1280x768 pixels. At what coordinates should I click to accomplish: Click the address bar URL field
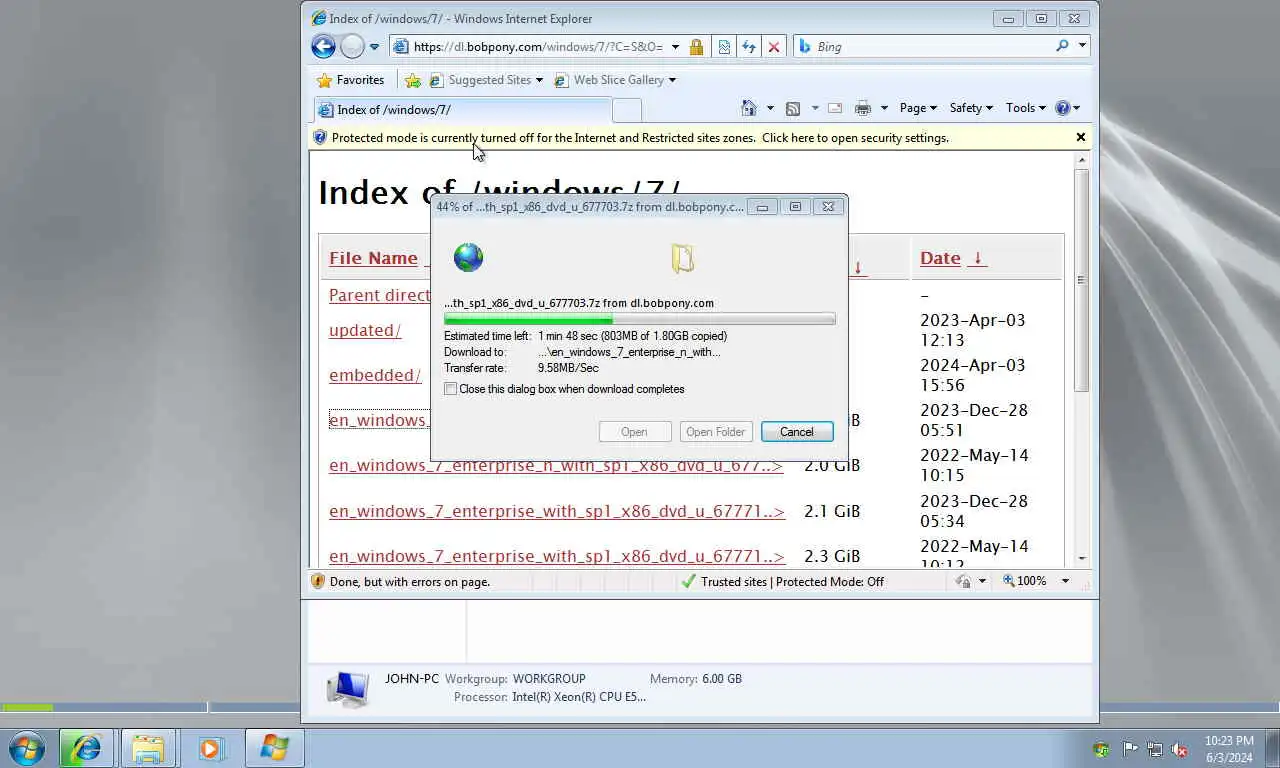538,47
